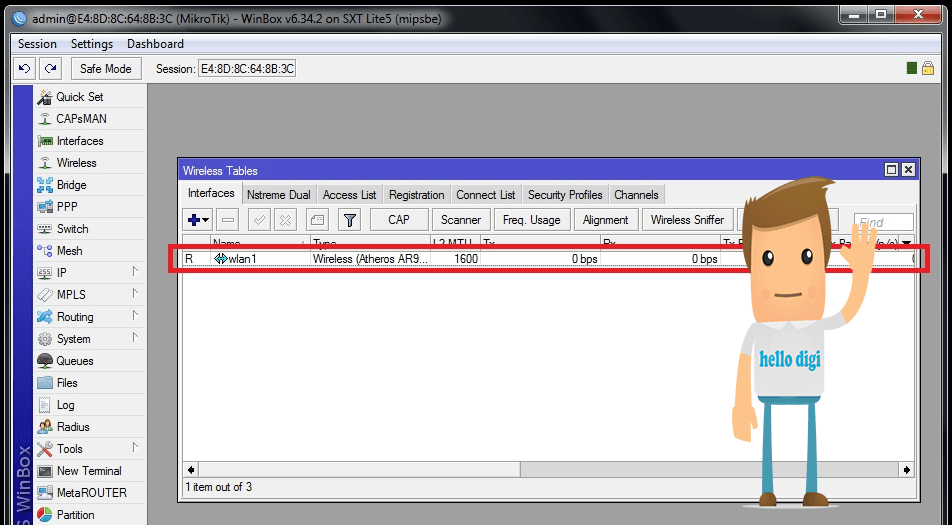Open Files in the sidebar
Screen dimensions: 952x525
point(91,383)
